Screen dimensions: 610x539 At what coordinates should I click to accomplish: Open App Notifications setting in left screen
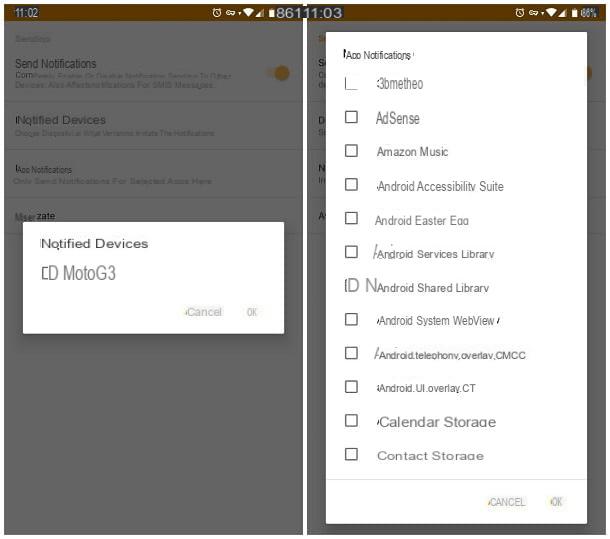click(153, 174)
